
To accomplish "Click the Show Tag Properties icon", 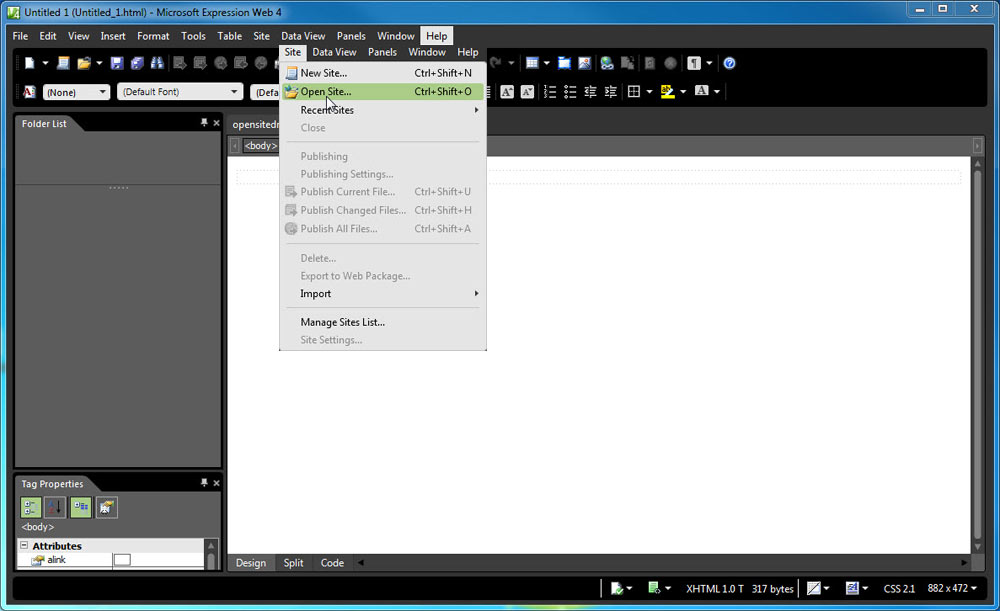I will (x=107, y=508).
